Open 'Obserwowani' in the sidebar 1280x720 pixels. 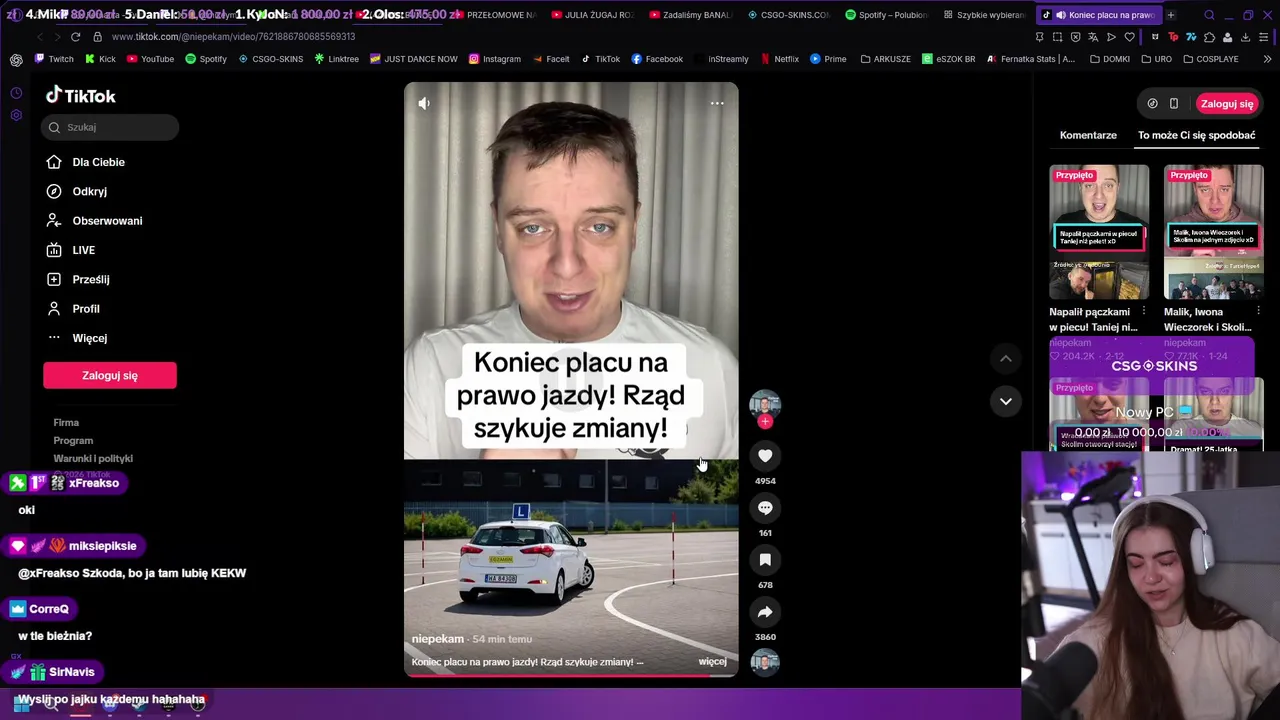tap(107, 221)
